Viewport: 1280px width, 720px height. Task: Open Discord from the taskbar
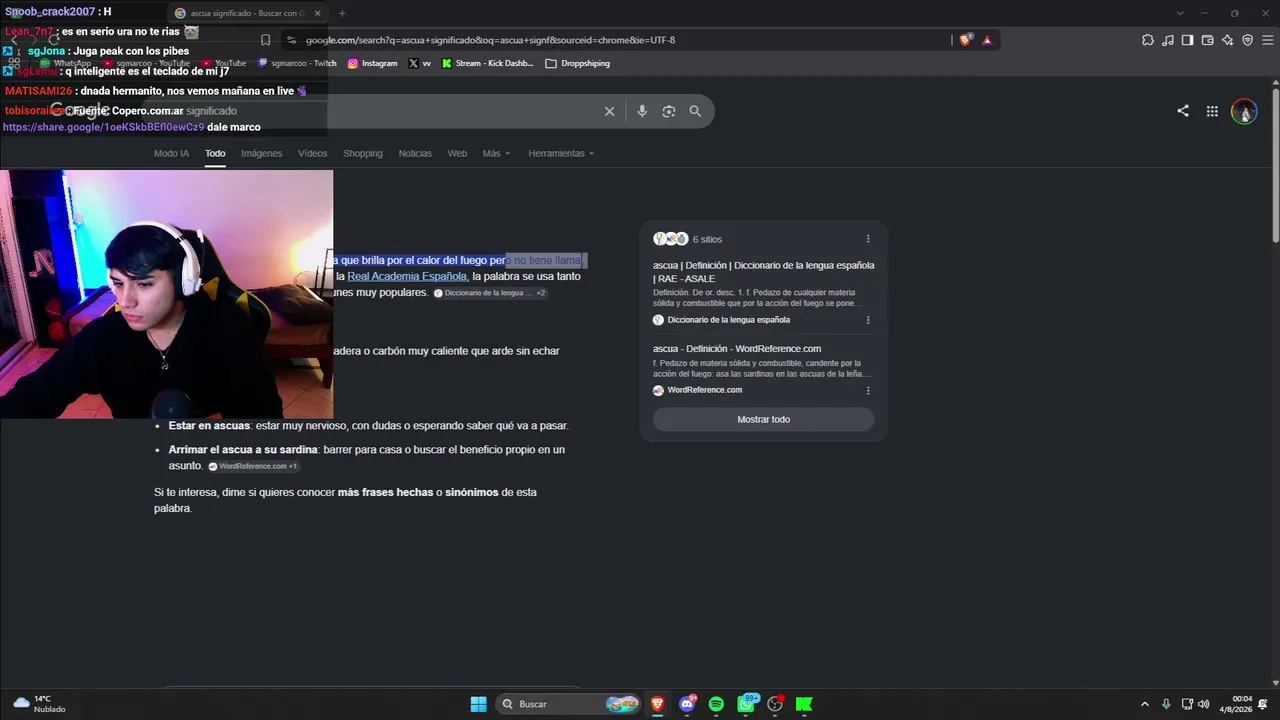pyautogui.click(x=687, y=704)
